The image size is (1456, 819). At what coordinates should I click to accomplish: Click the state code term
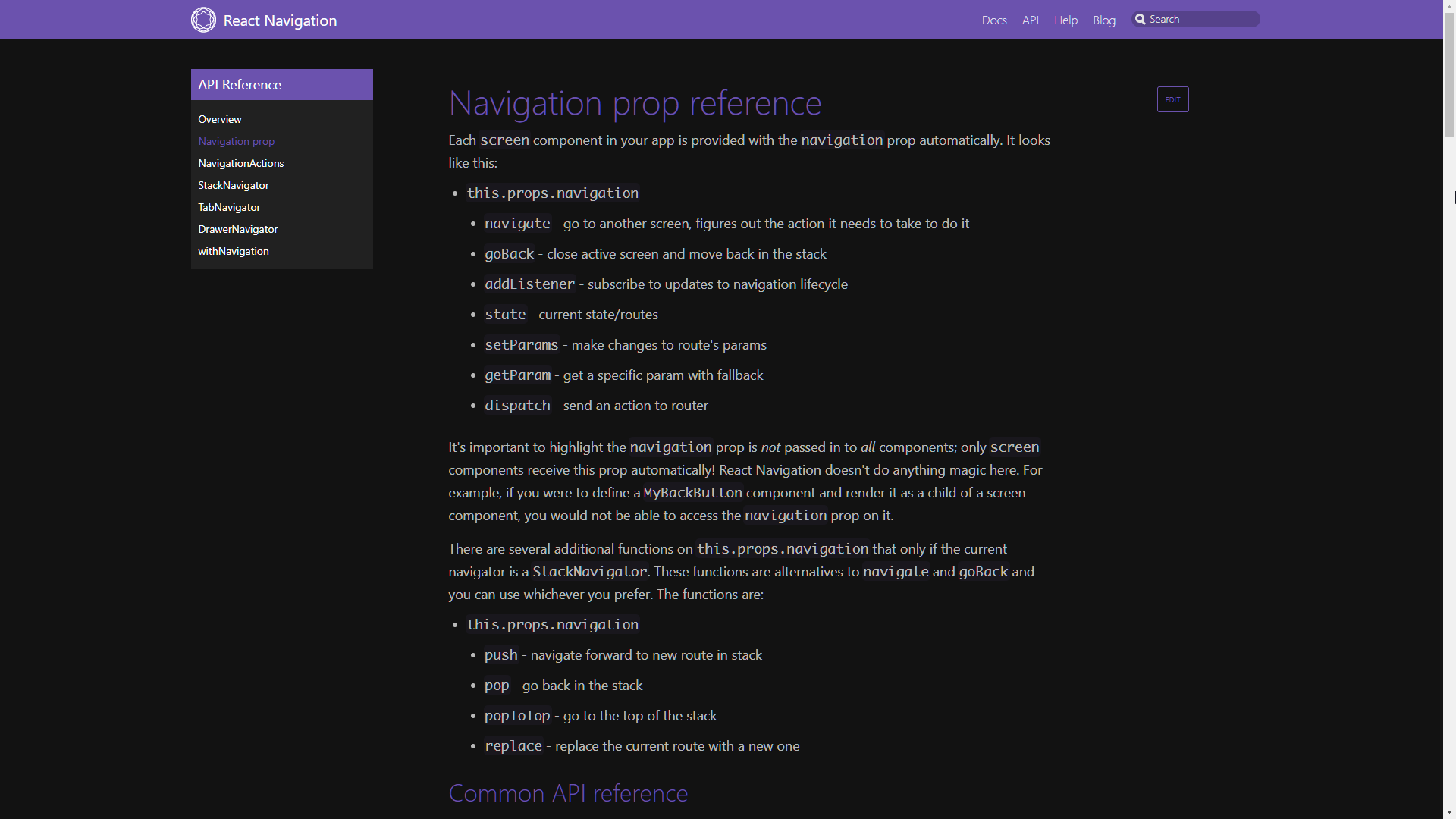(505, 315)
